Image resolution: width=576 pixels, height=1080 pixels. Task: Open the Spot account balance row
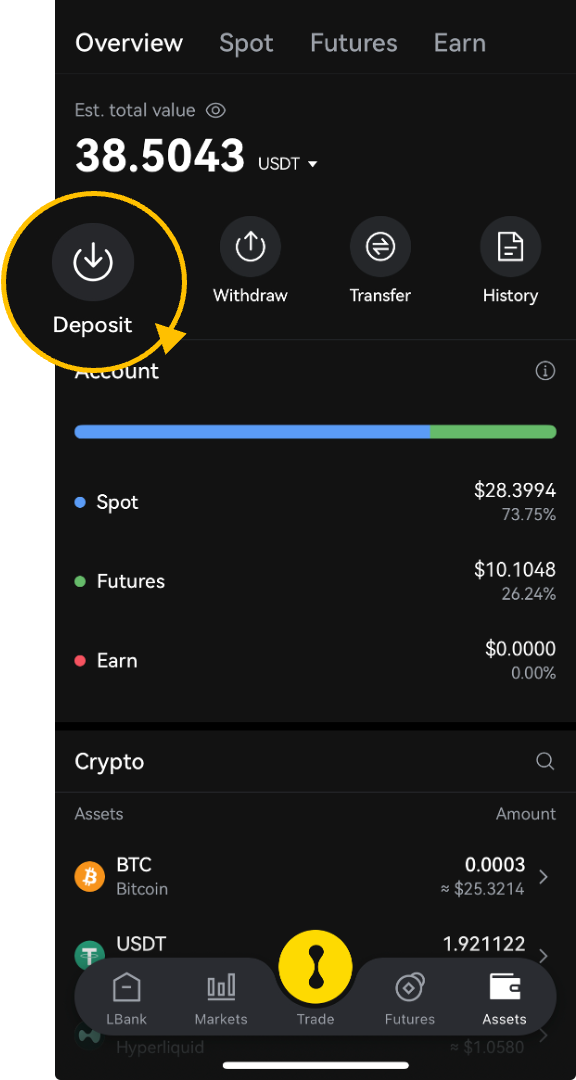tap(315, 502)
